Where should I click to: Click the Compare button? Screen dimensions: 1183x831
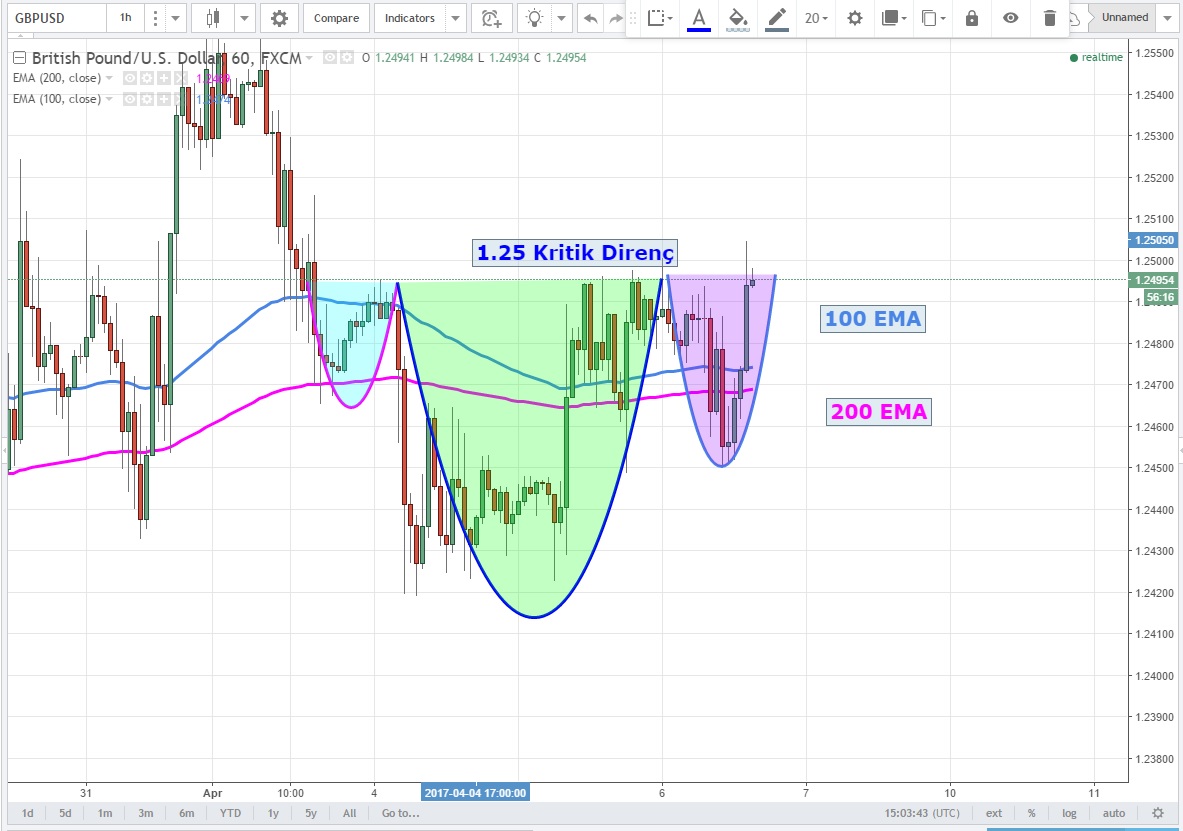tap(335, 18)
